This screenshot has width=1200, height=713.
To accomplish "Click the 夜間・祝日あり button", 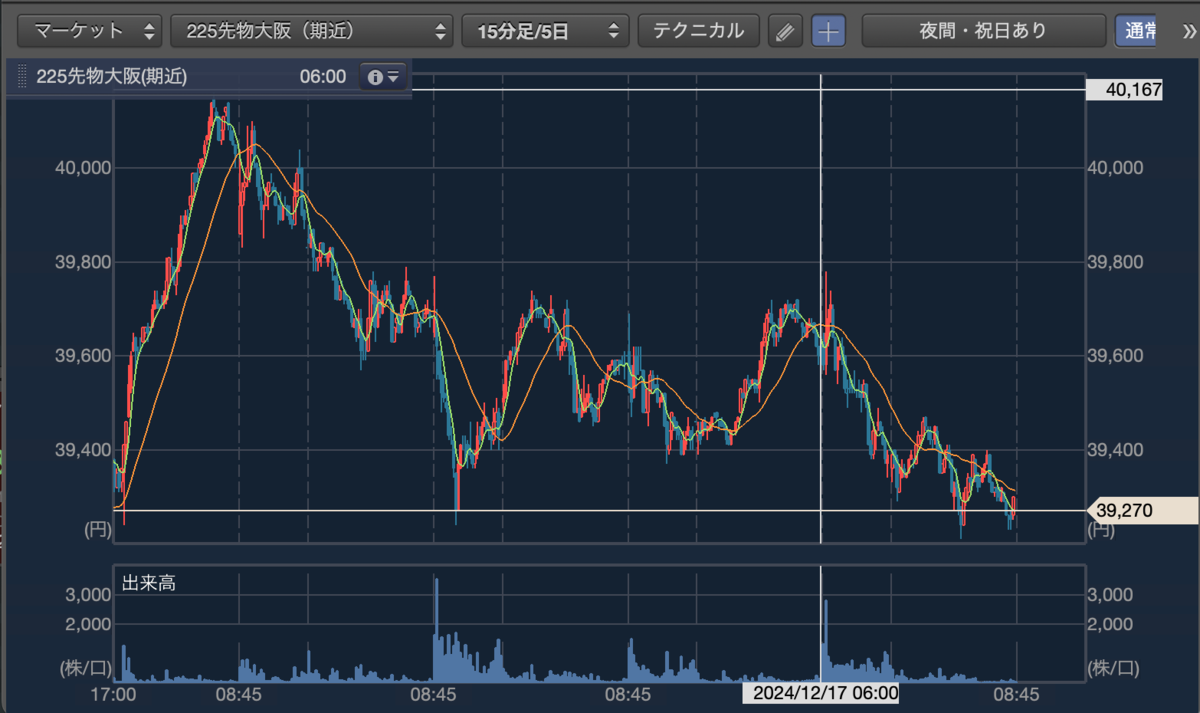I will click(x=983, y=31).
